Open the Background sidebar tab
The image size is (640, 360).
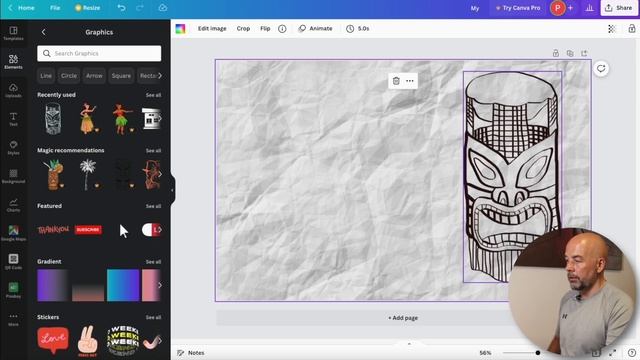[x=13, y=176]
